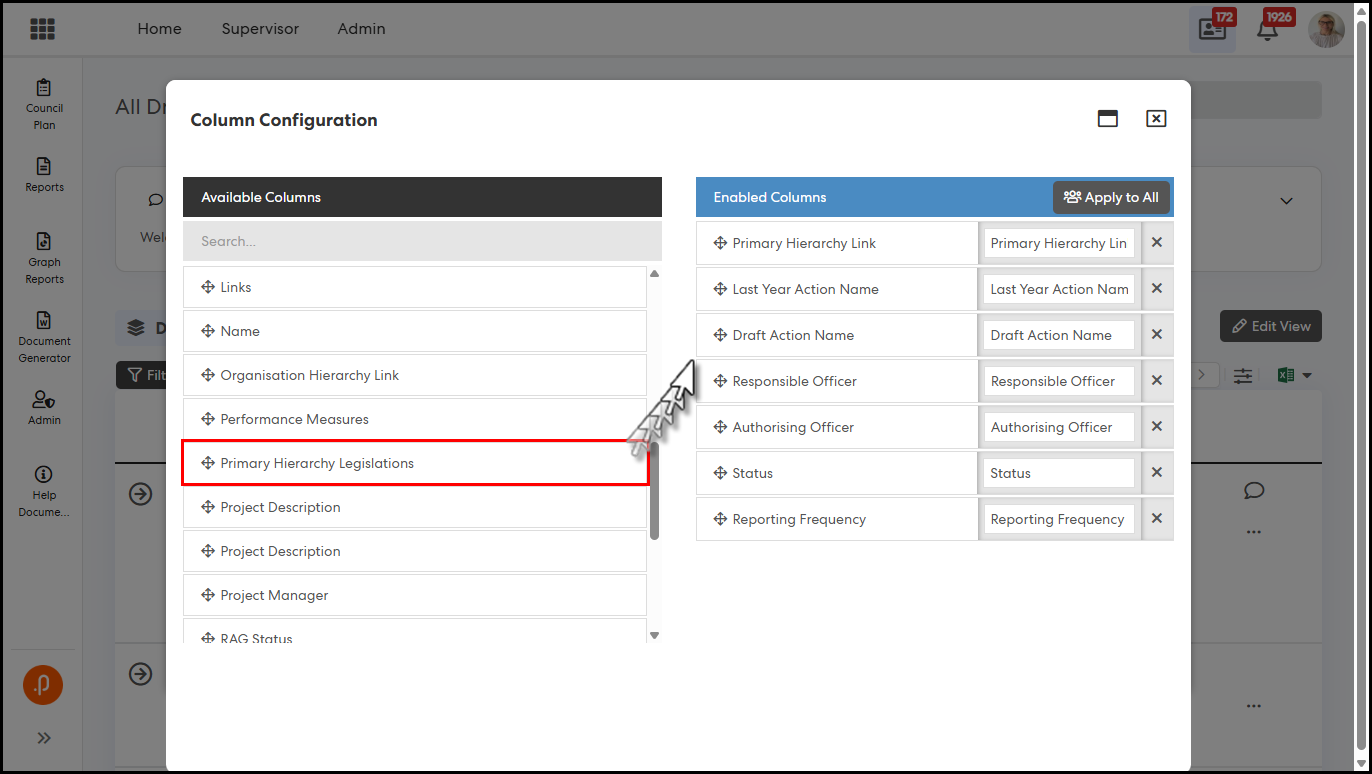Click the drag handle for Status column

point(720,473)
